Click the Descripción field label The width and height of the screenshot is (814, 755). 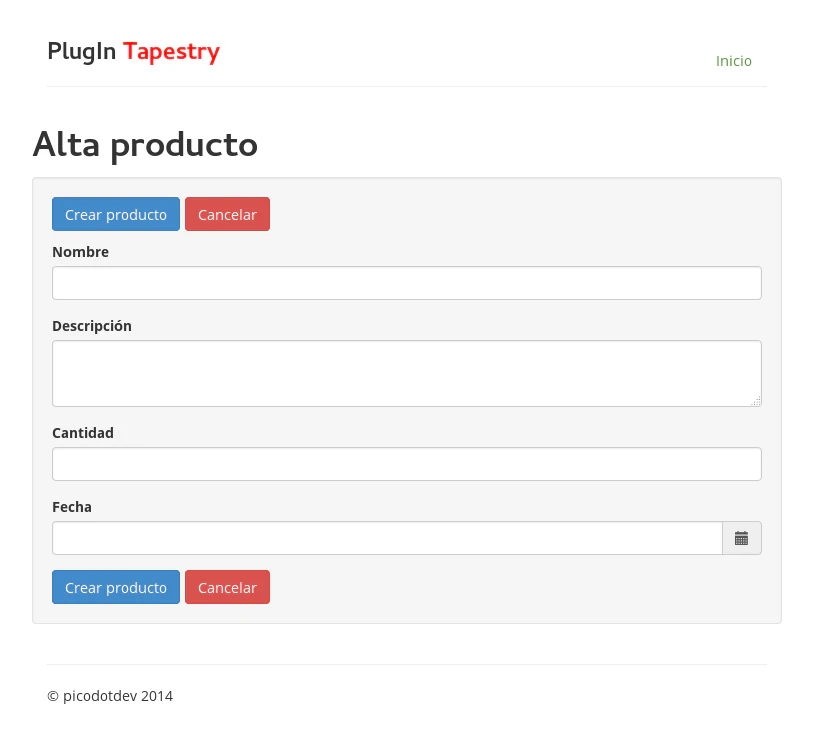tap(92, 326)
